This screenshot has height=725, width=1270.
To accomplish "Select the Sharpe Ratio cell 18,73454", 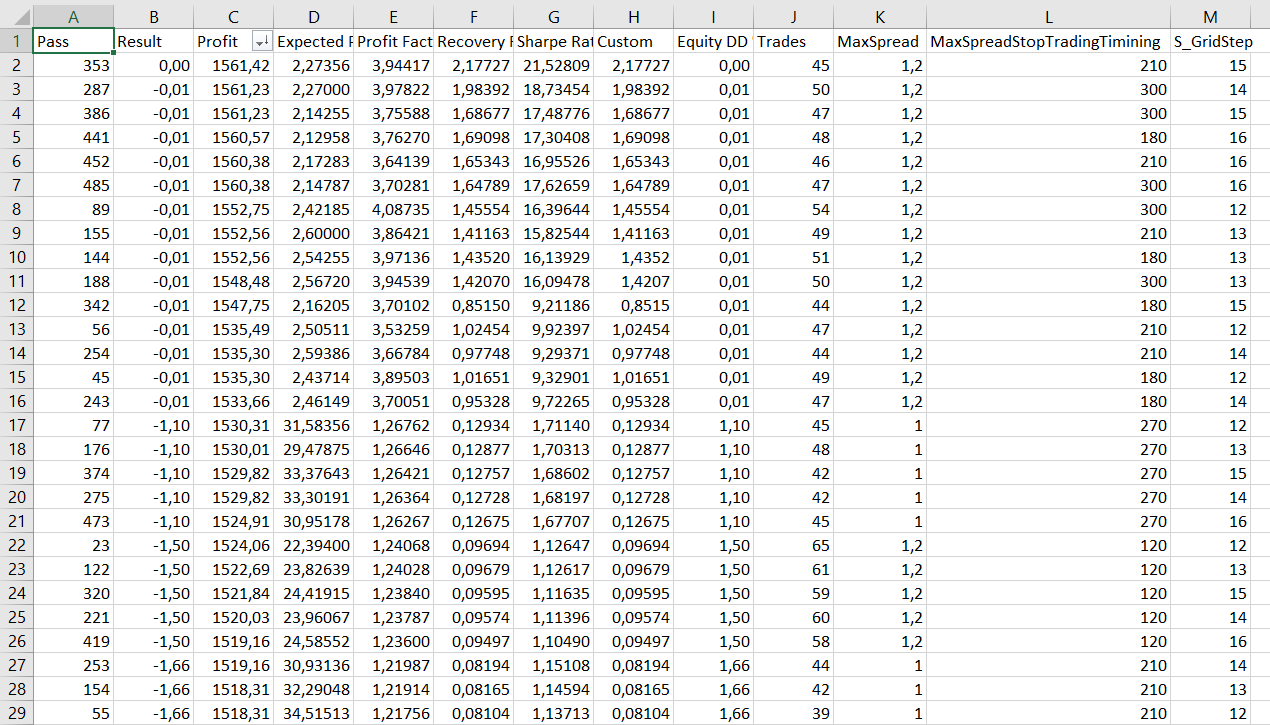I will [x=553, y=89].
